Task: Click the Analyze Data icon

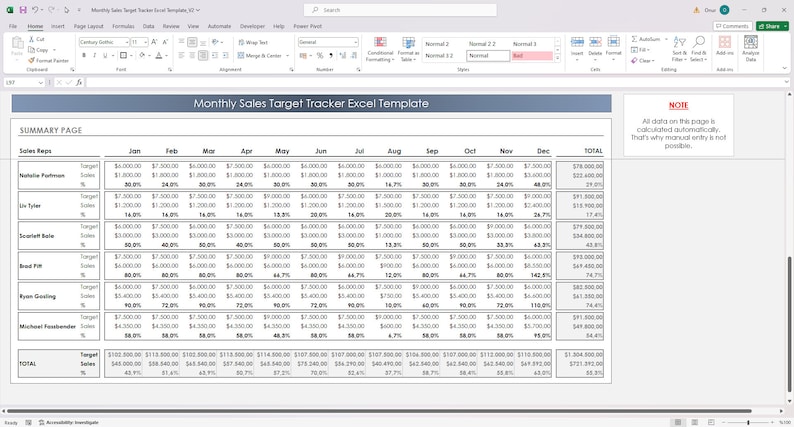Action: [x=750, y=42]
